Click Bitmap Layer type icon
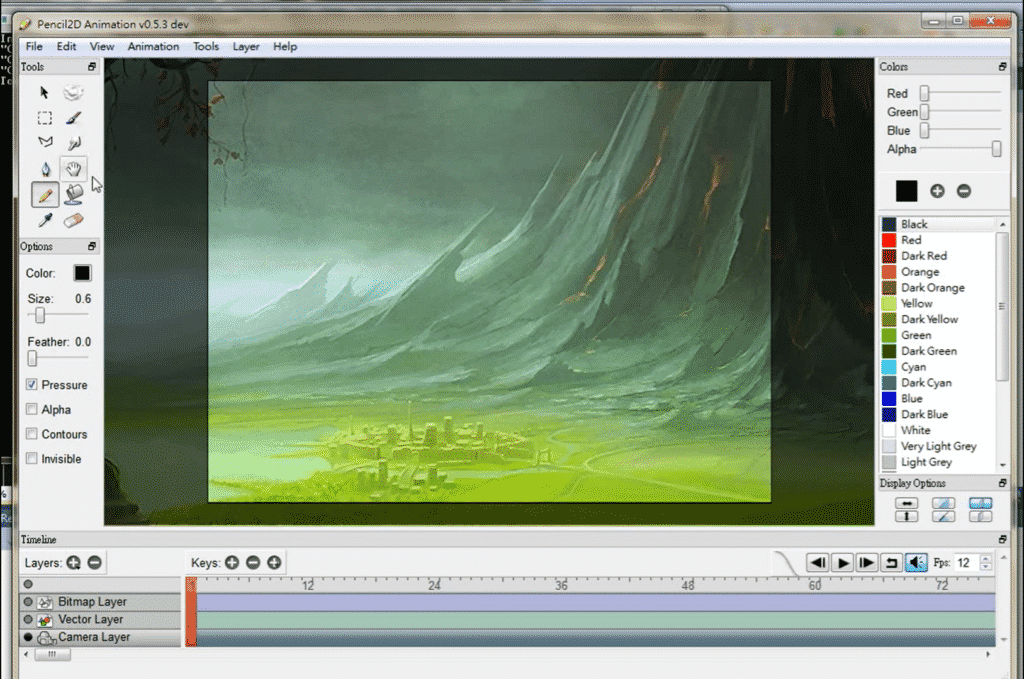1024x679 pixels. (45, 602)
